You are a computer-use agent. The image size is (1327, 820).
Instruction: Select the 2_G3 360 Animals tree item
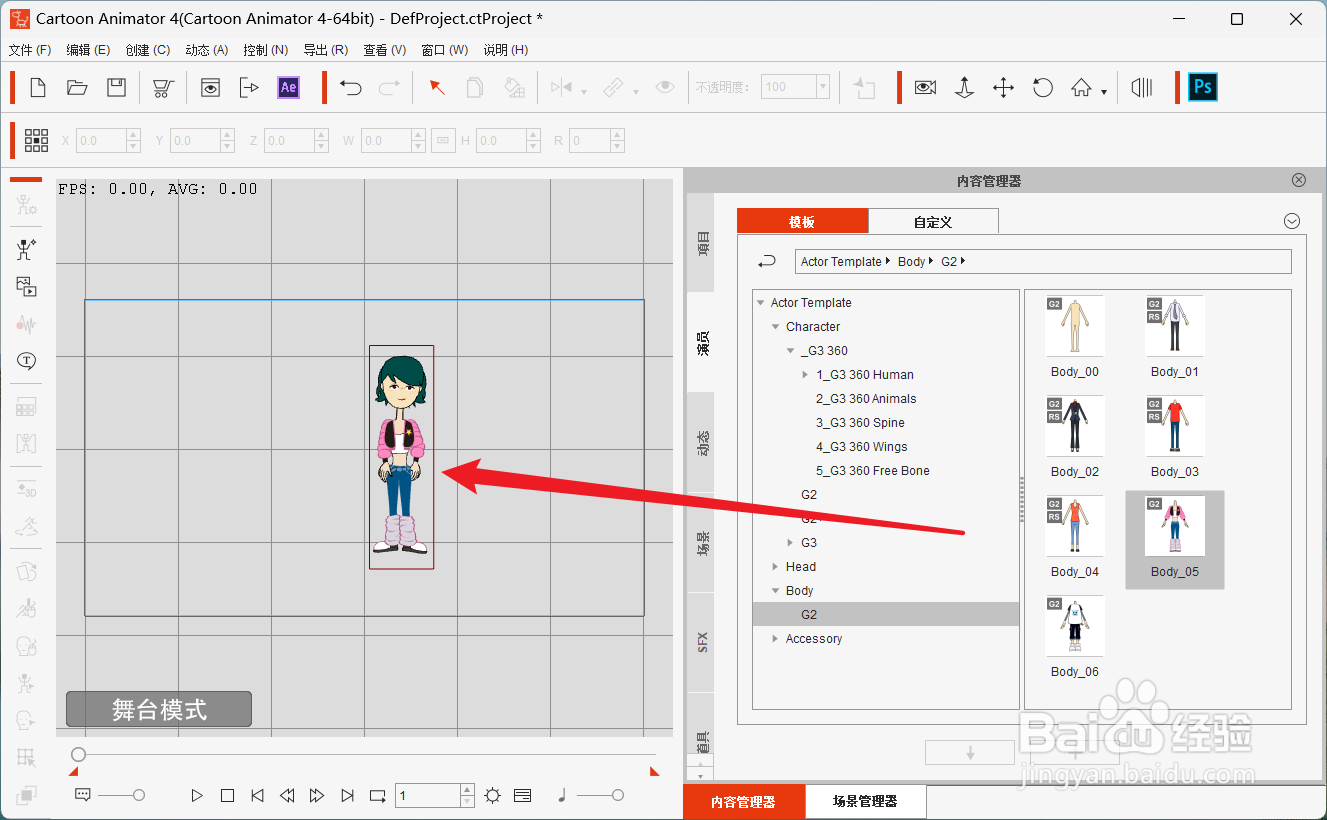pyautogui.click(x=866, y=399)
